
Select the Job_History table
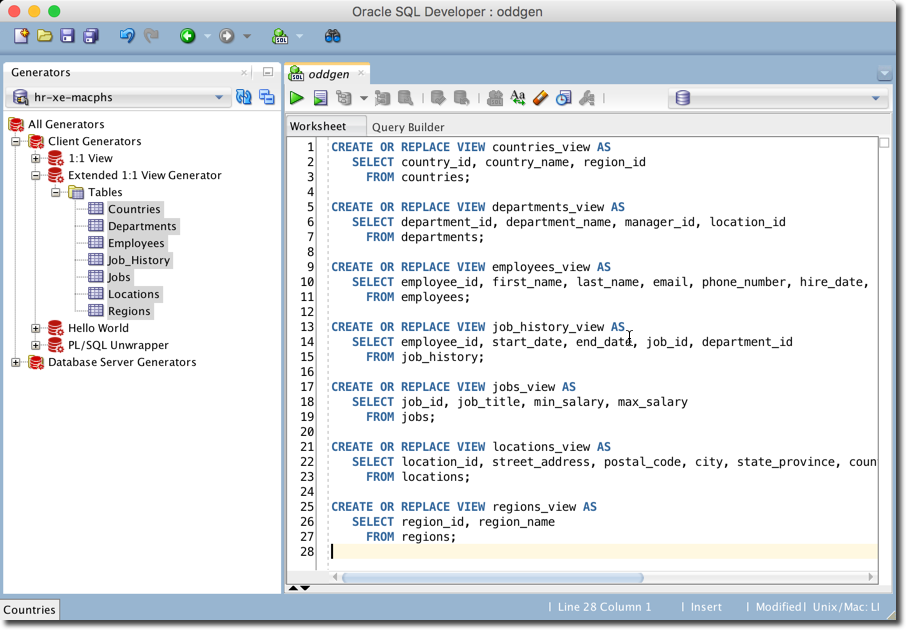[139, 260]
